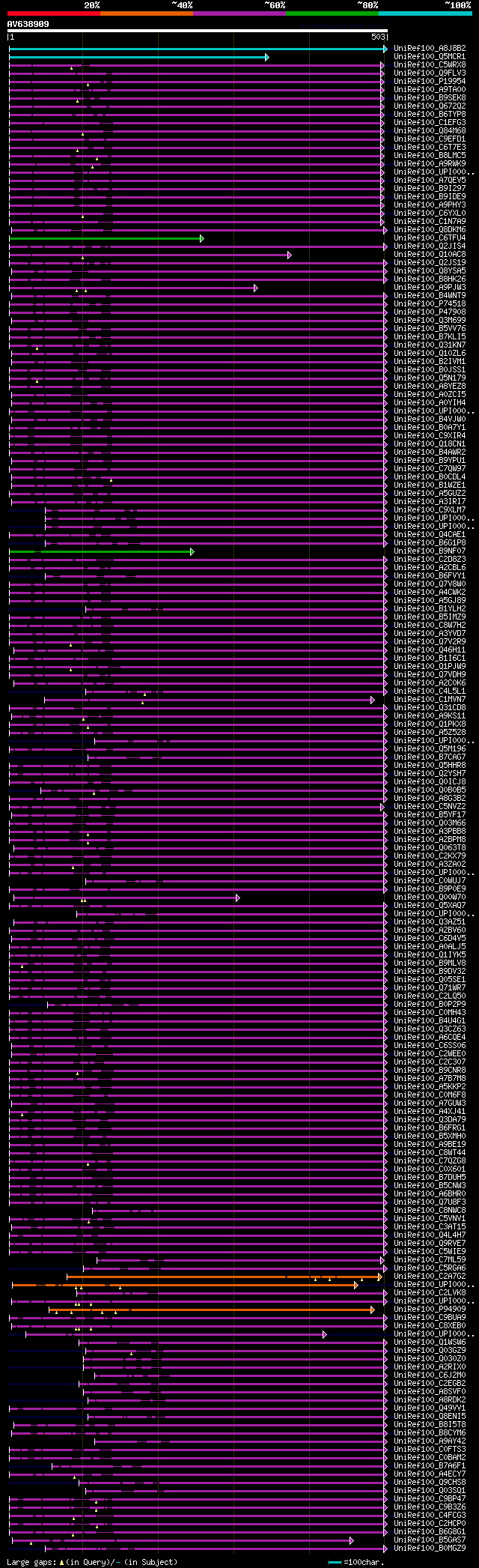
Task: Select label UniRef100_B7KLI5
Action: (430, 337)
